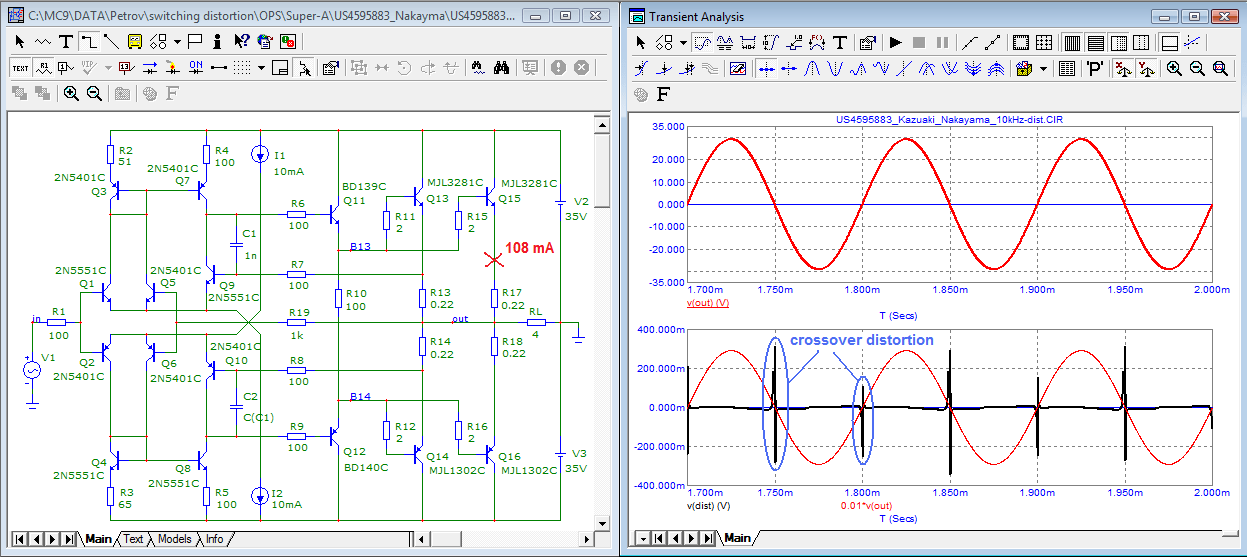Select text tool in Transient Analysis toolbar
Viewport: 1247px width, 557px height.
point(839,42)
